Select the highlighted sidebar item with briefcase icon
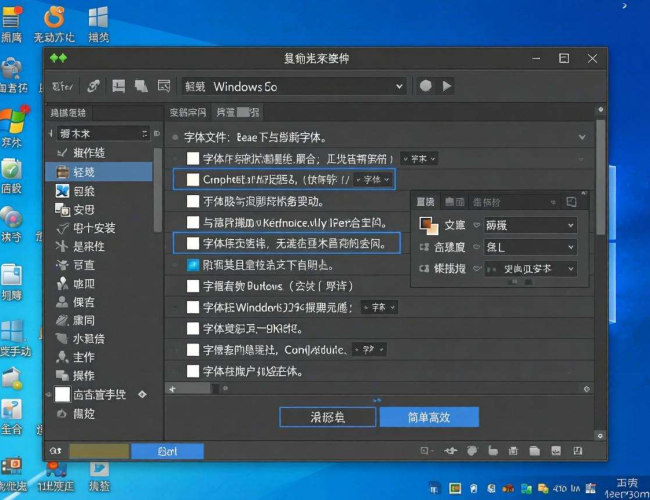Viewport: 650px width, 500px height. (x=99, y=172)
